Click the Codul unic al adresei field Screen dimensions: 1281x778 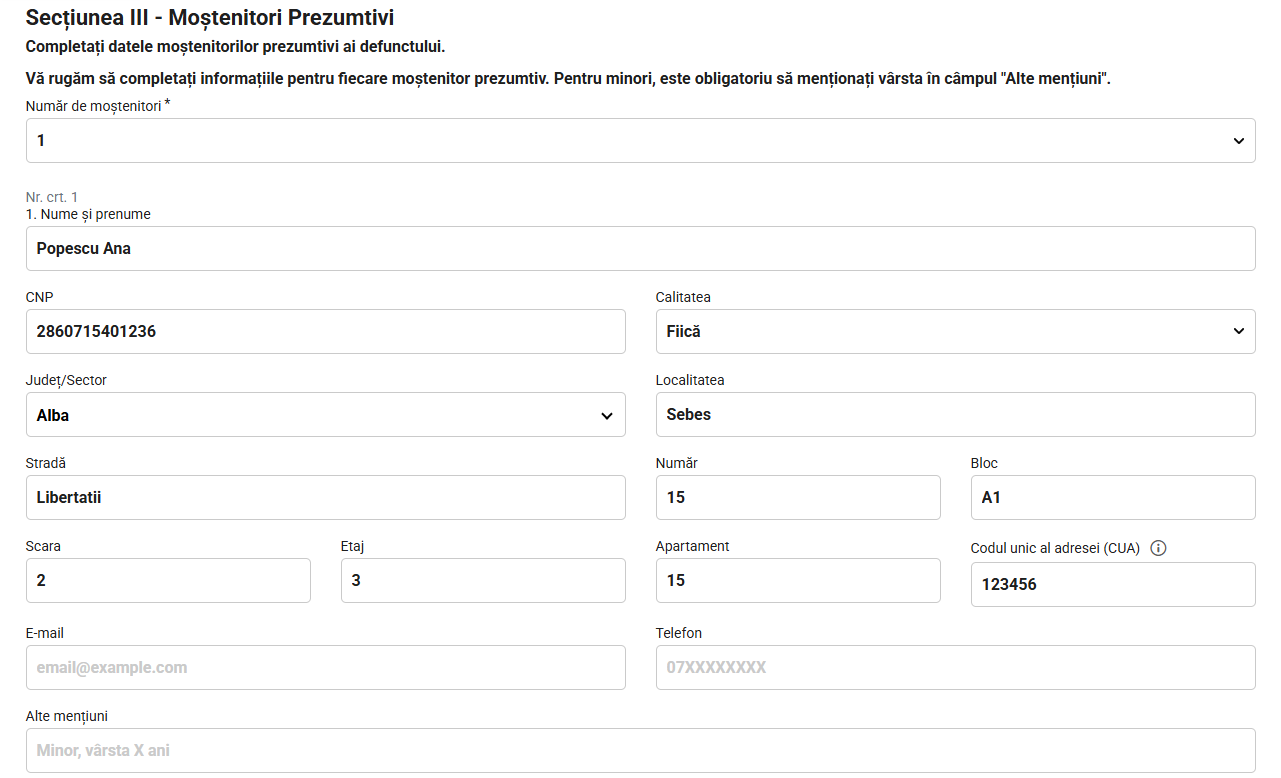[1113, 584]
